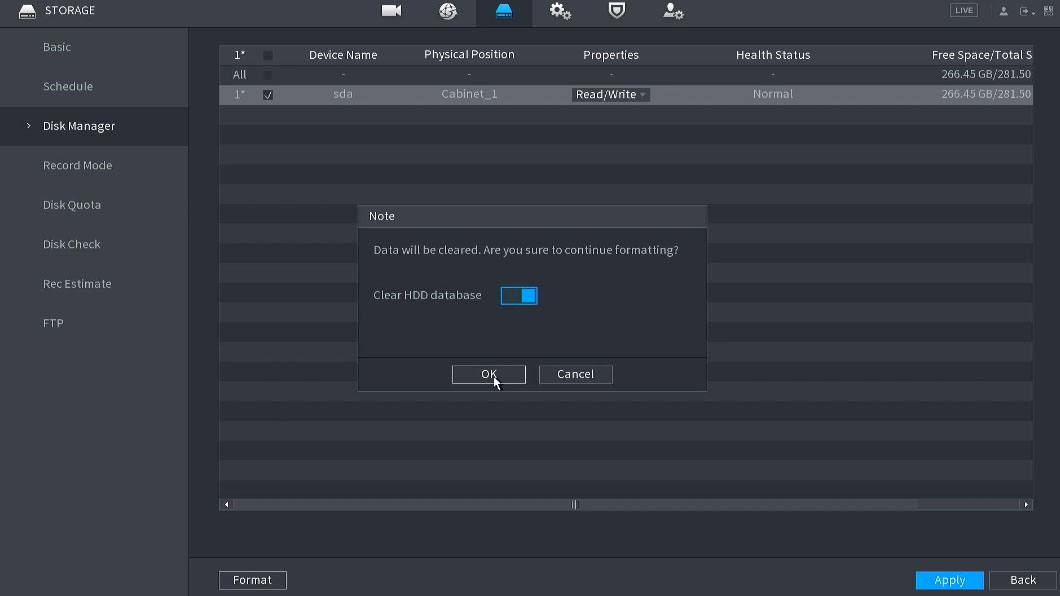This screenshot has height=596, width=1060.
Task: Check the All row checkbox
Action: pos(268,75)
